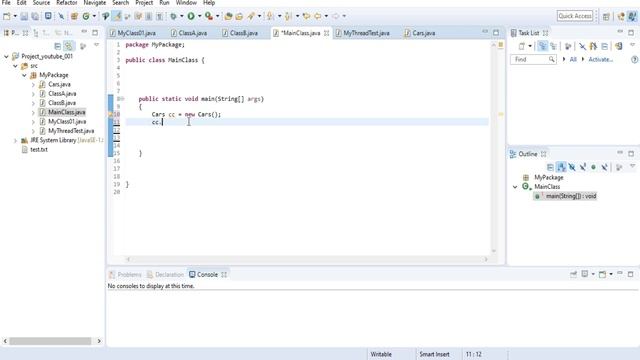This screenshot has height=360, width=640.
Task: Expand JRE System Library node
Action: coord(15,140)
